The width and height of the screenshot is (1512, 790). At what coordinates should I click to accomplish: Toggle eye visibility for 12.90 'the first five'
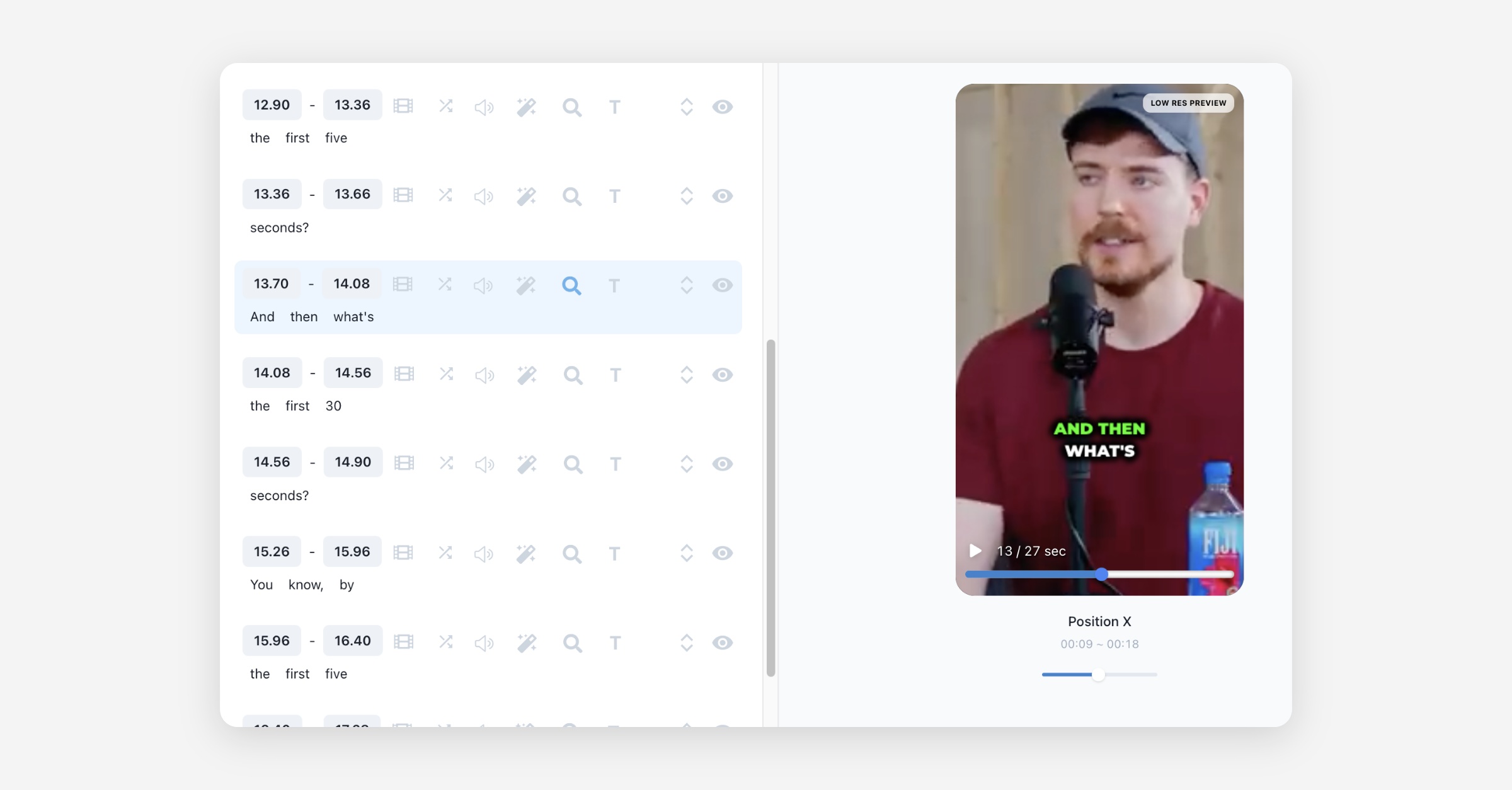(722, 106)
